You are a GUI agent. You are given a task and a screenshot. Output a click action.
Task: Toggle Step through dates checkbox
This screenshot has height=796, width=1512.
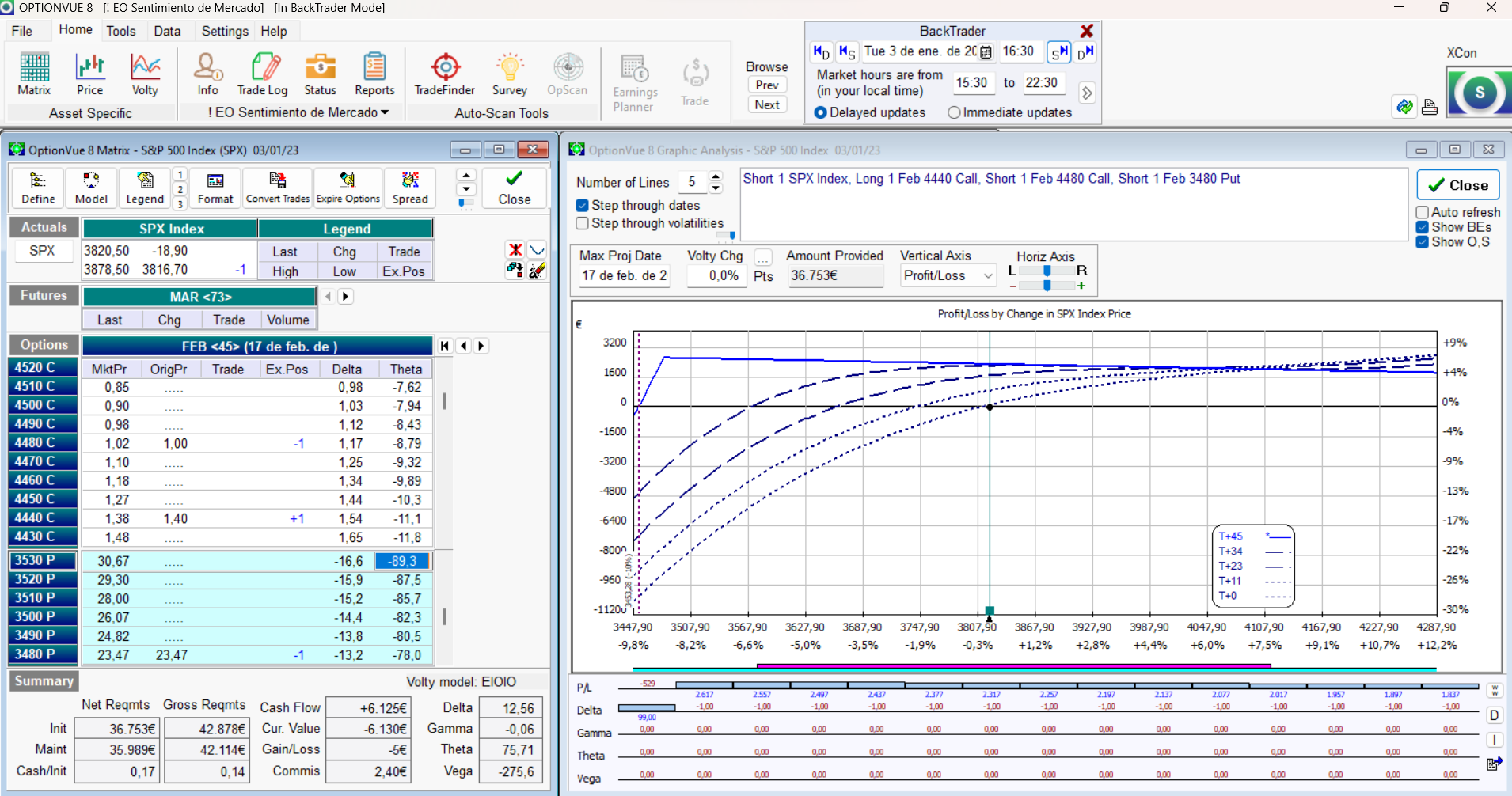583,205
